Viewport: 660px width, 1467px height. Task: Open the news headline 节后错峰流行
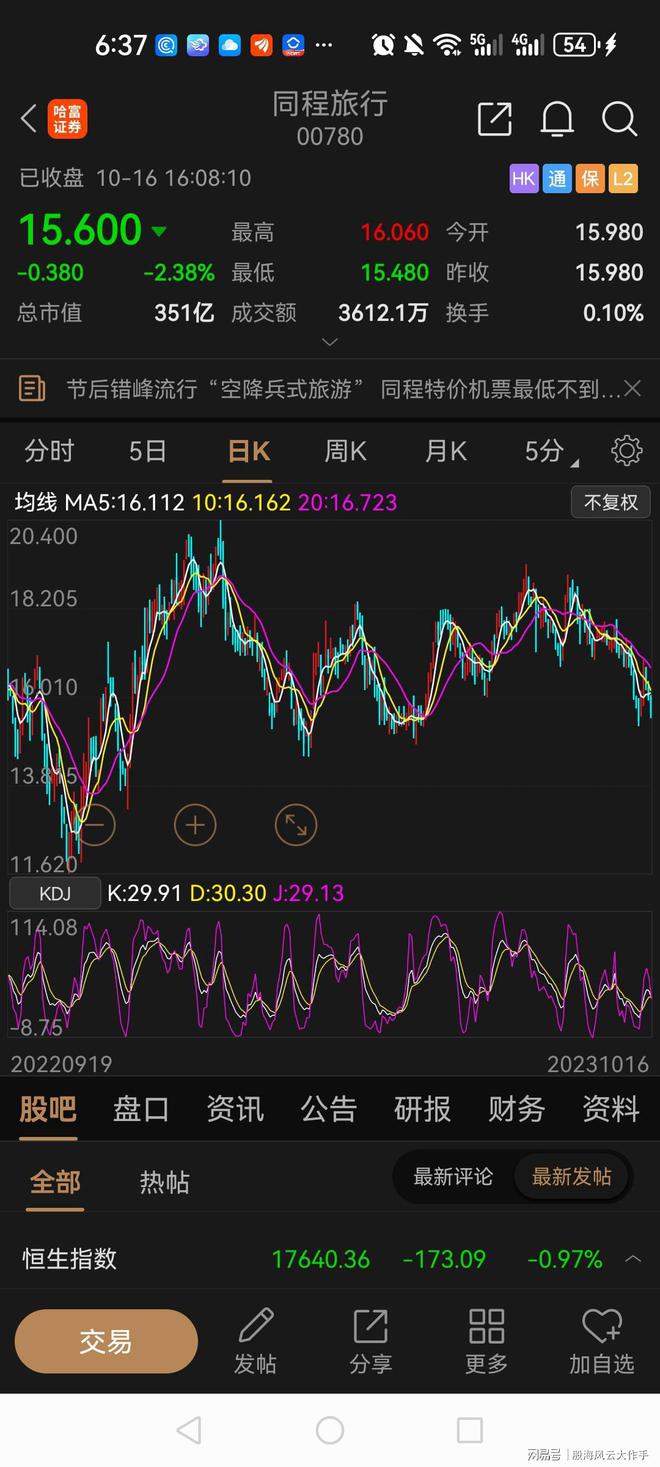pyautogui.click(x=343, y=389)
